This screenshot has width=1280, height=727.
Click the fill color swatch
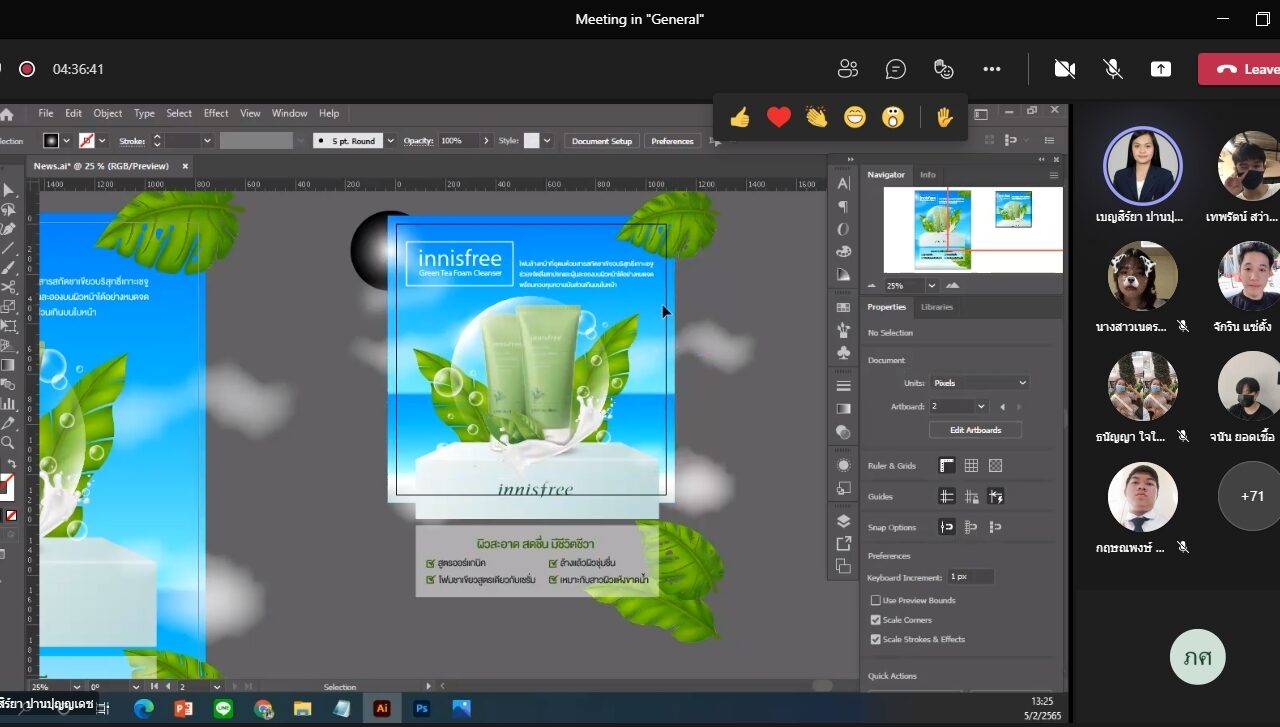51,141
